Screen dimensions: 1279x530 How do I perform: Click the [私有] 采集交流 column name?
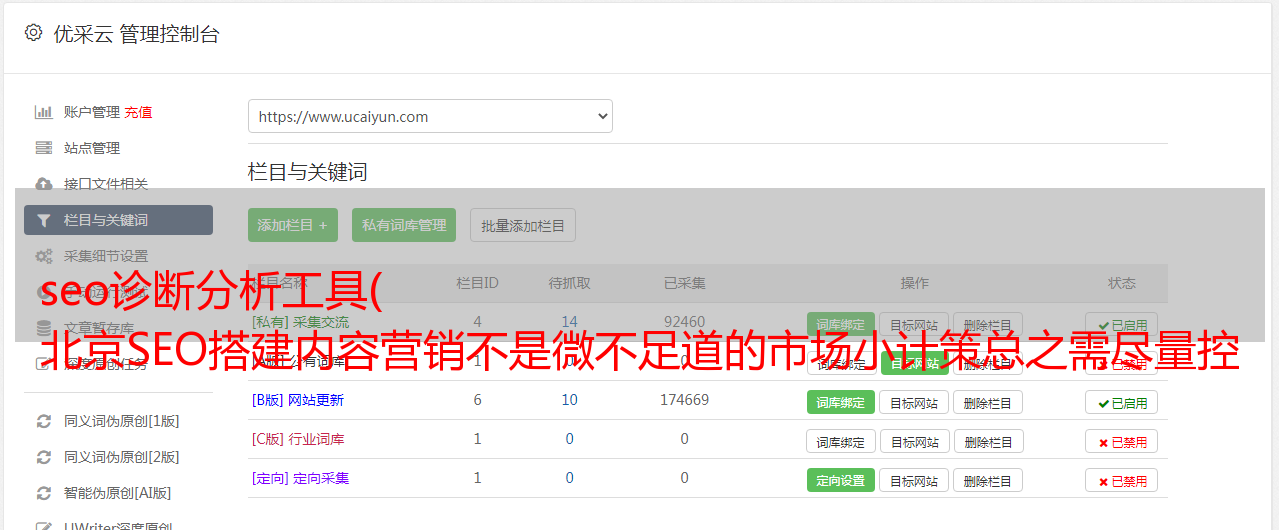click(300, 322)
